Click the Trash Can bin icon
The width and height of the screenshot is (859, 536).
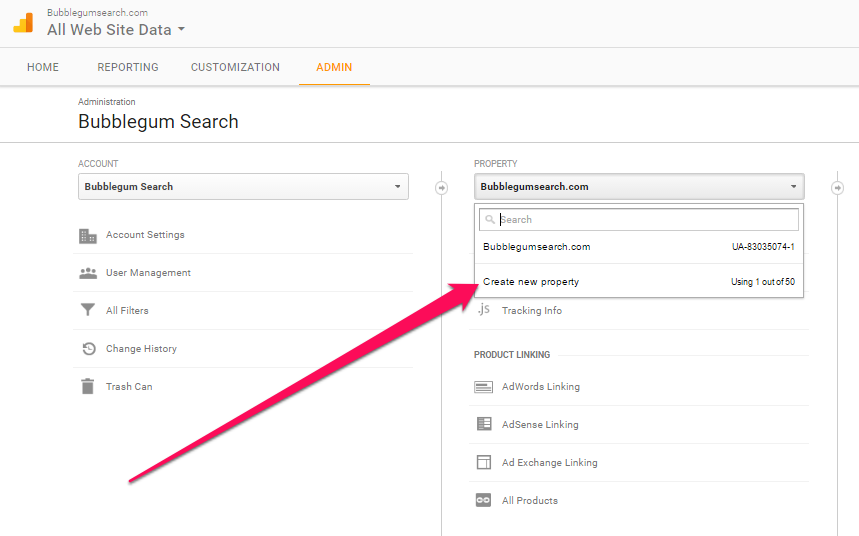pos(88,386)
